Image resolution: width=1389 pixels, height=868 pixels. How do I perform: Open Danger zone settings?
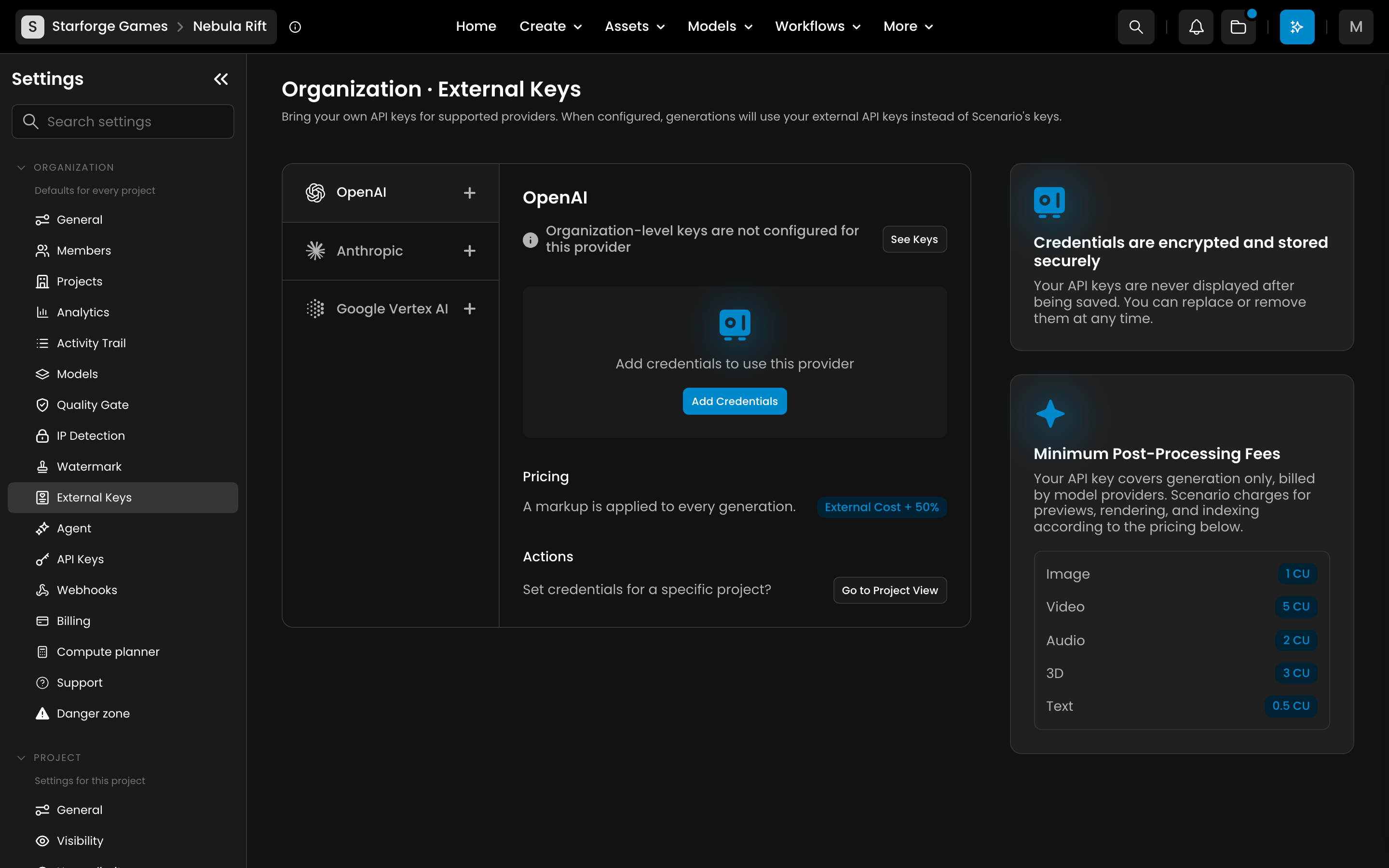coord(123,714)
